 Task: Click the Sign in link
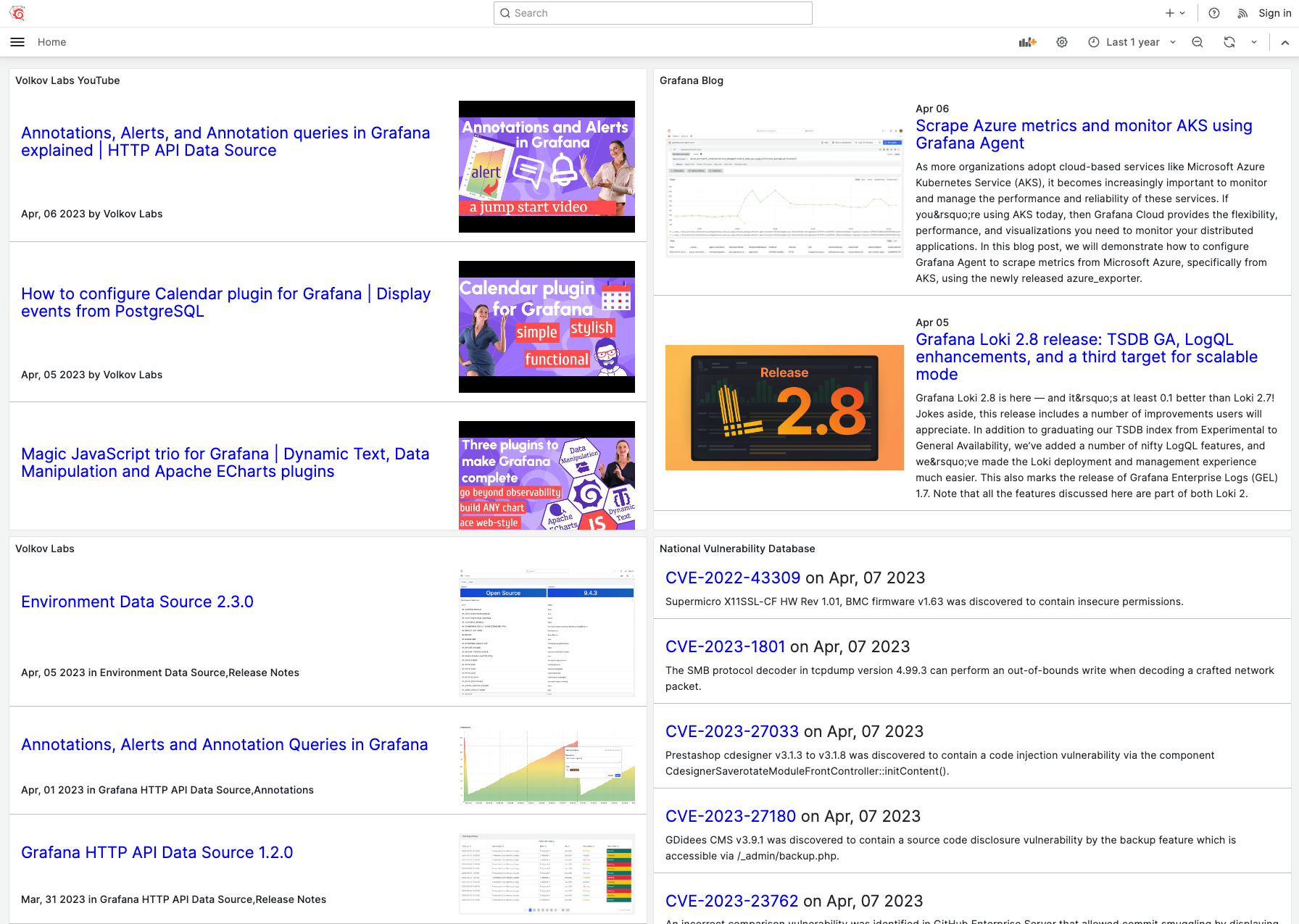[1275, 13]
